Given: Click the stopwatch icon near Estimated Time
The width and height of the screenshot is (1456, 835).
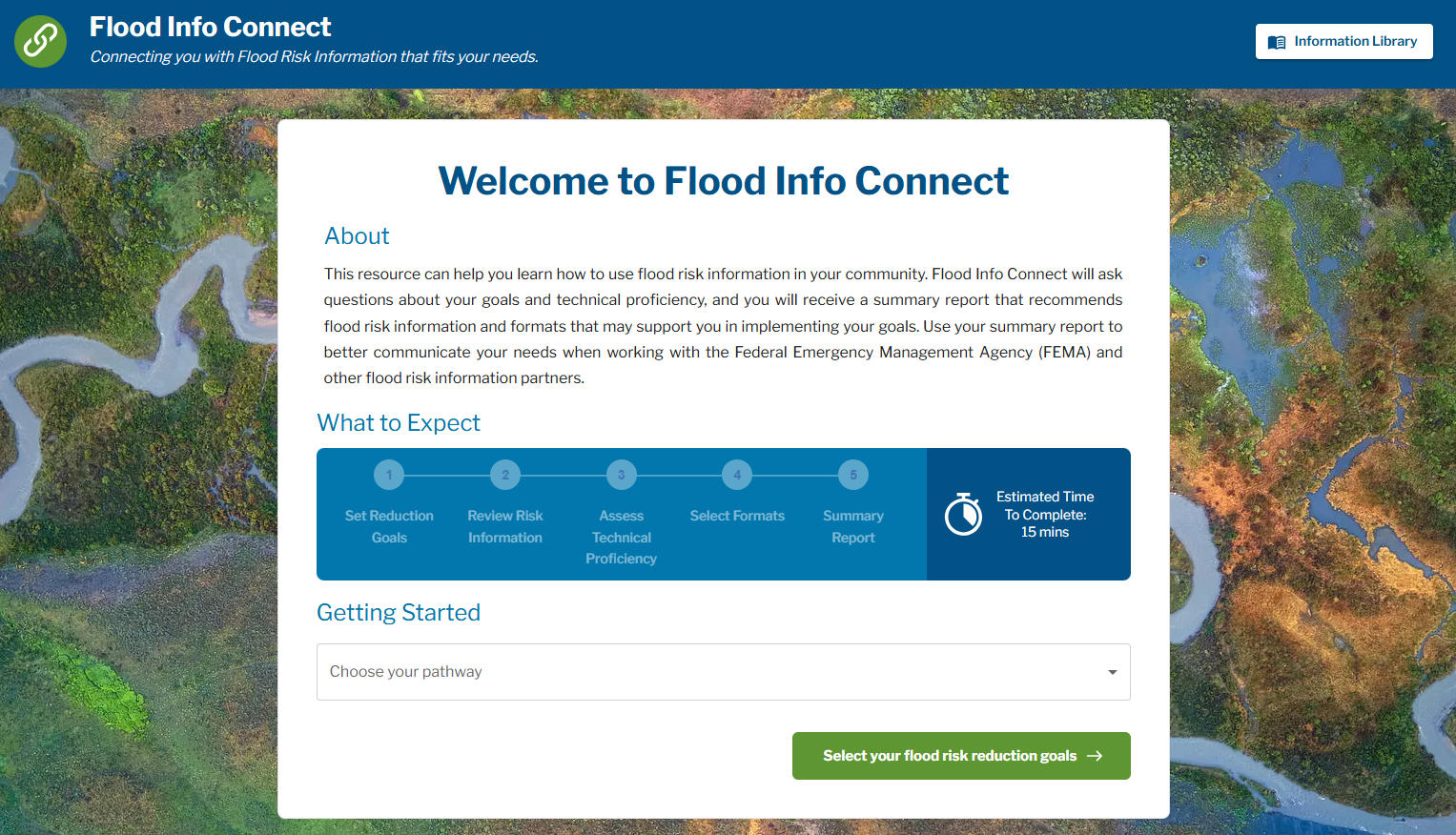Looking at the screenshot, I should tap(963, 515).
